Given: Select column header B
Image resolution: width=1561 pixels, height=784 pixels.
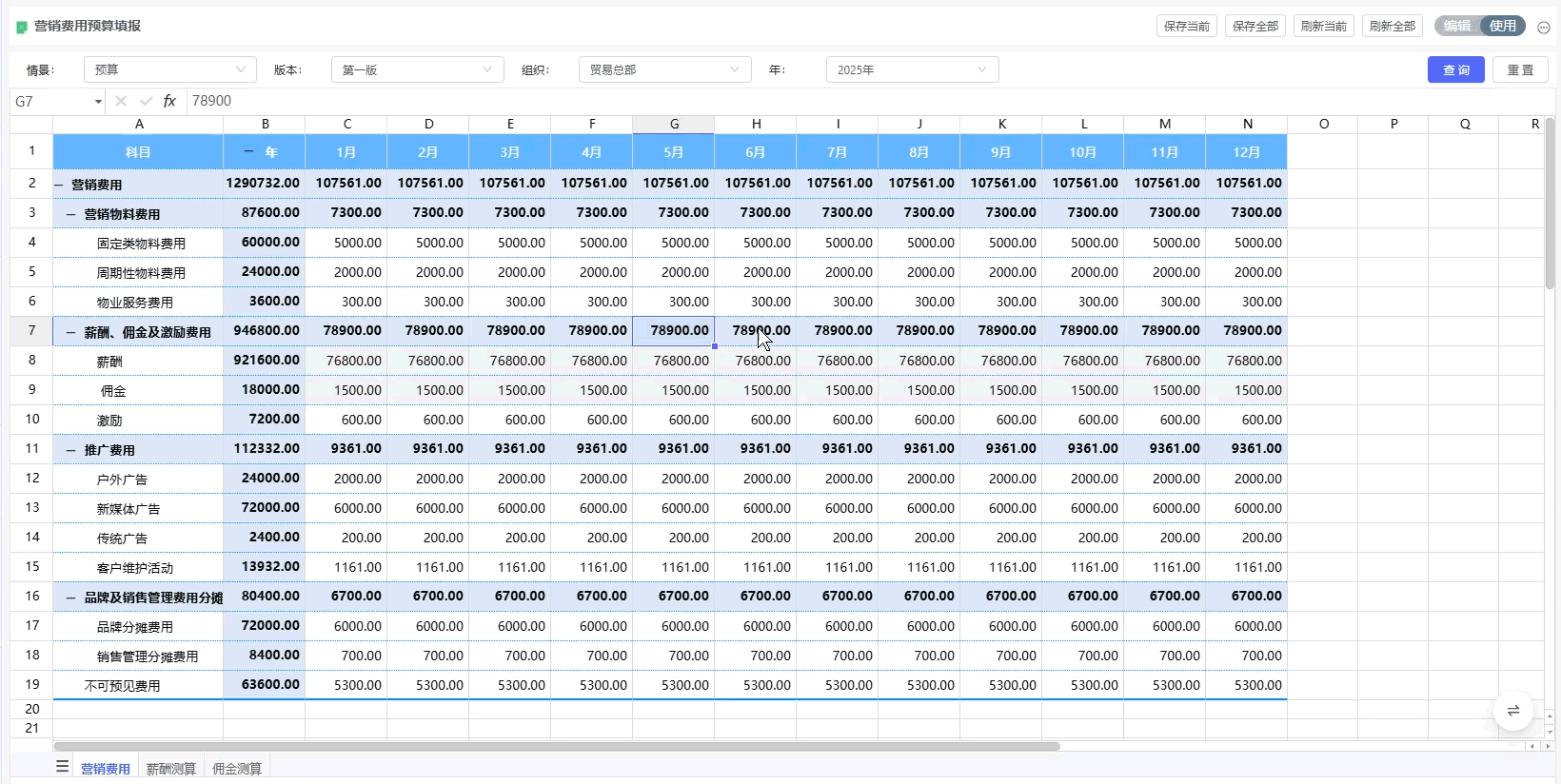Looking at the screenshot, I should 265,125.
